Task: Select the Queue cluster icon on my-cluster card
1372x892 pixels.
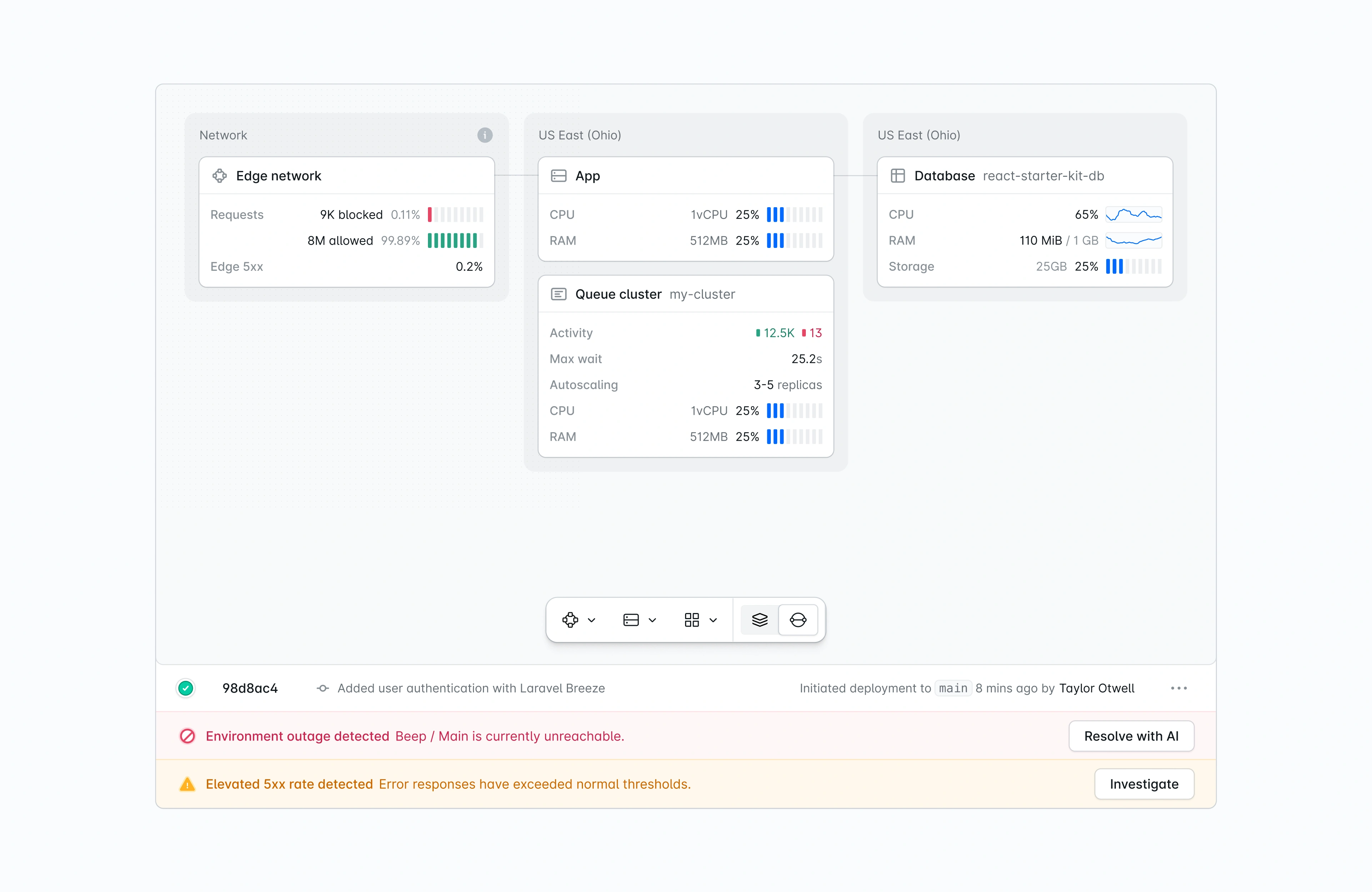Action: pos(559,294)
